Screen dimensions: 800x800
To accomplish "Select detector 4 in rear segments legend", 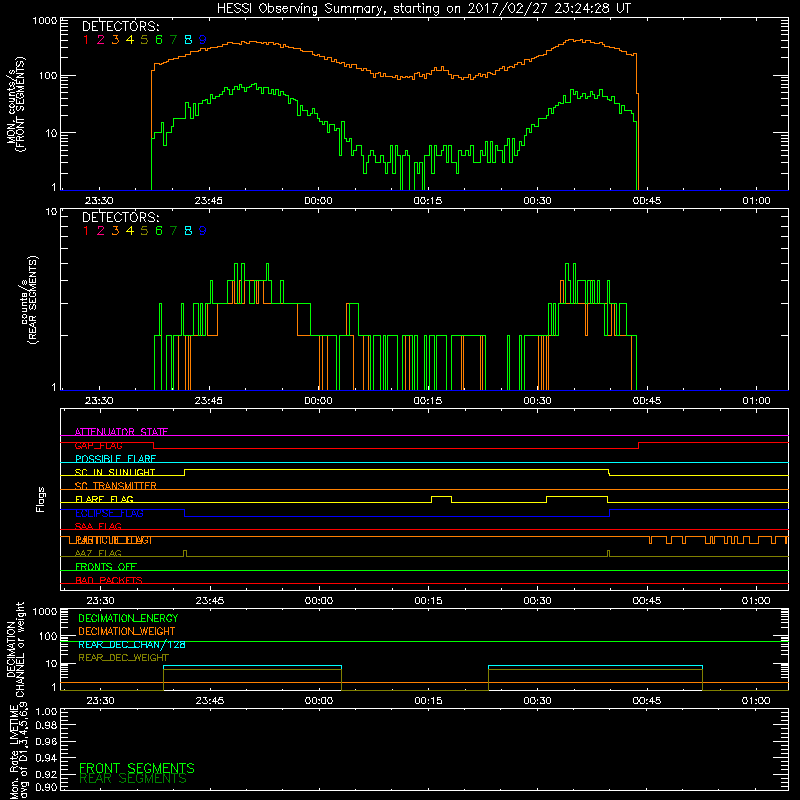I will [130, 231].
